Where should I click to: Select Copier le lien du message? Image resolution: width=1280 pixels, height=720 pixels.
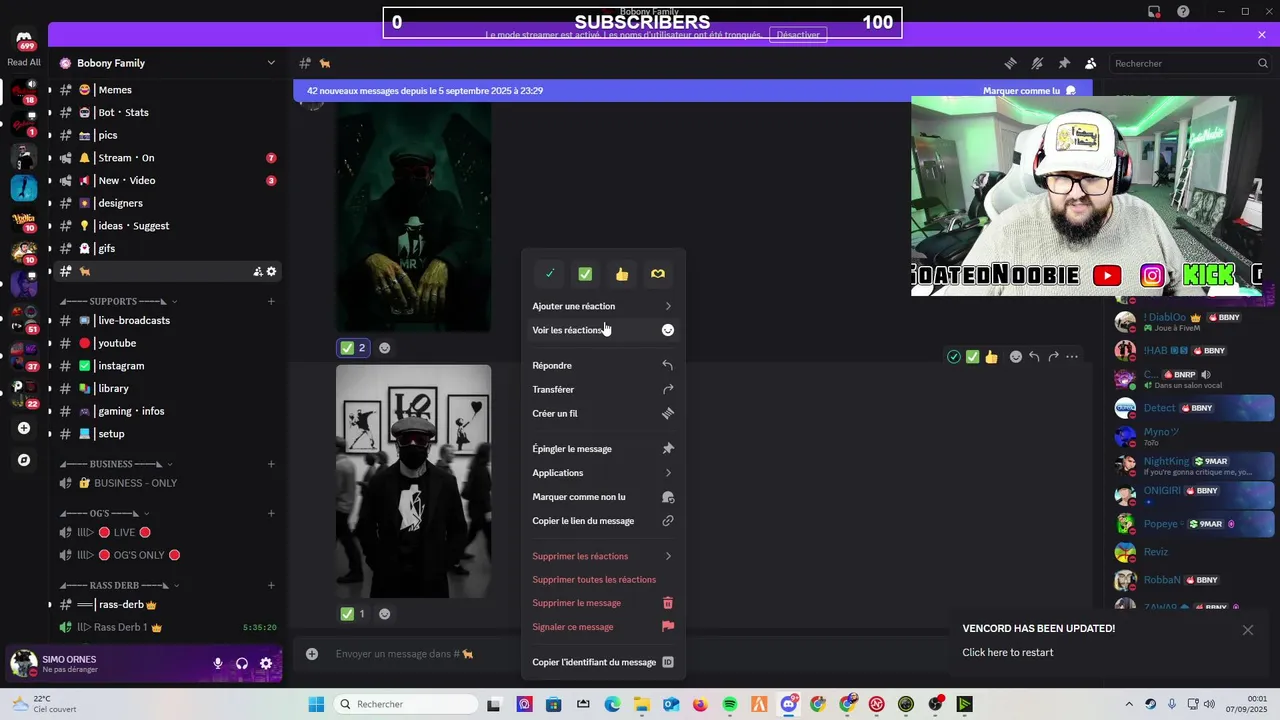tap(602, 521)
